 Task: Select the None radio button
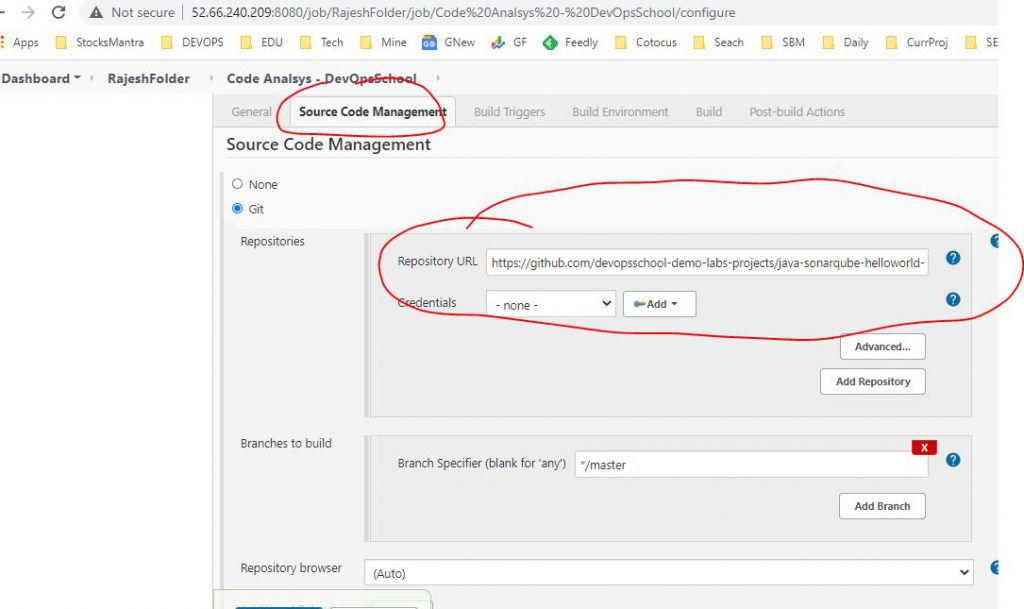237,184
